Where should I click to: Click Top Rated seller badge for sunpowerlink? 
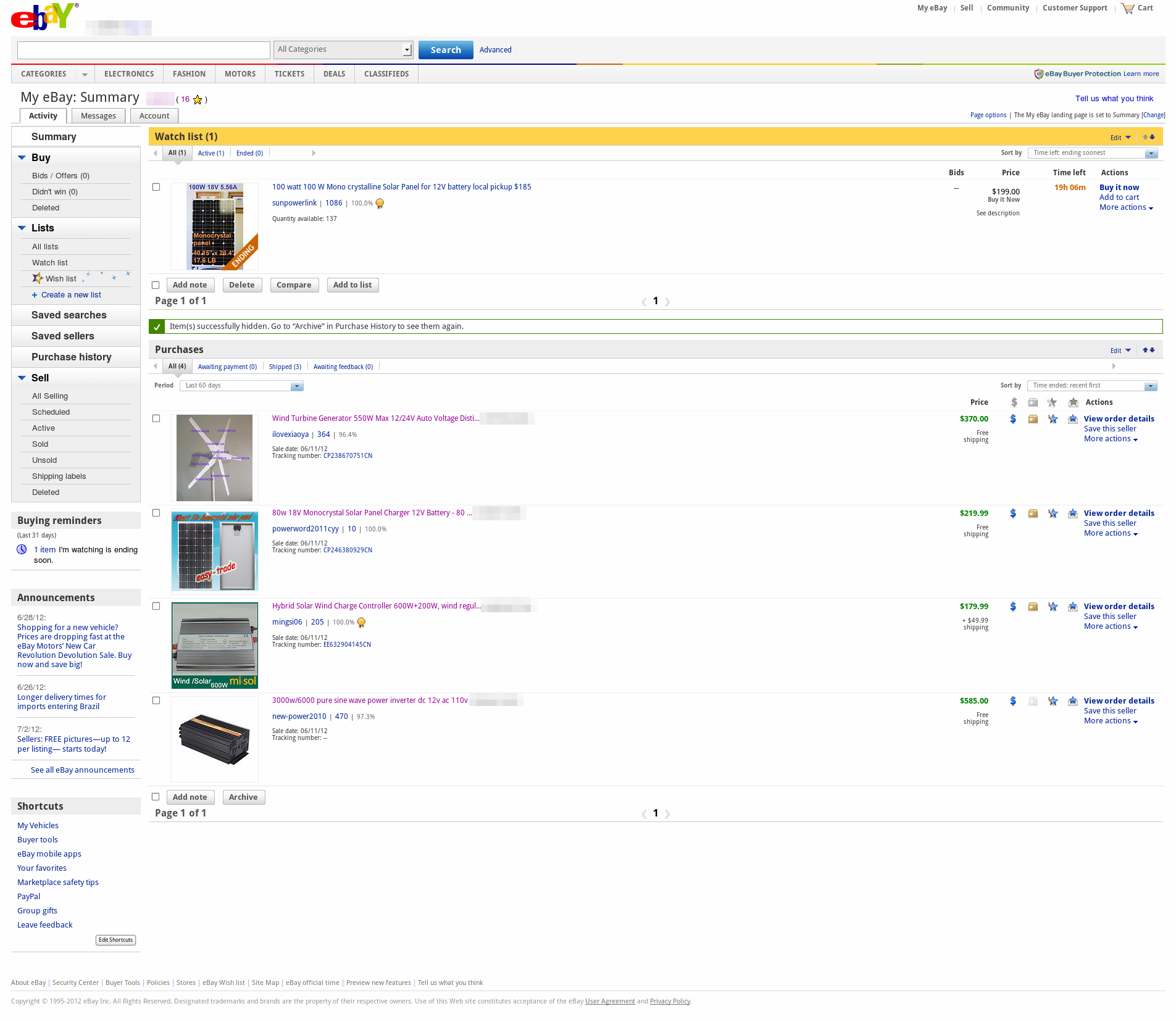click(380, 204)
